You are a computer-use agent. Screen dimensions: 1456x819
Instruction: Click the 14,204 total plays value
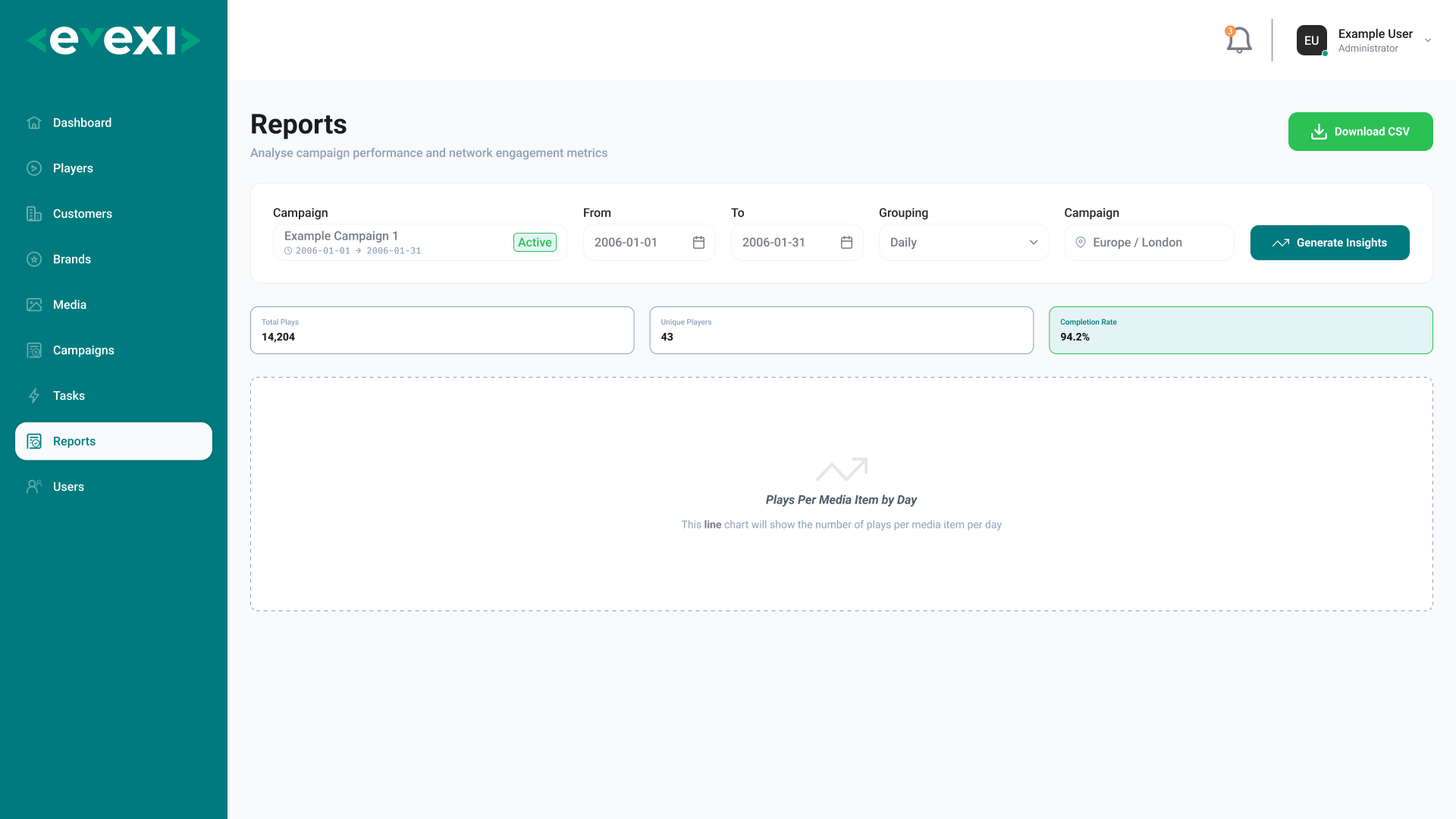(278, 337)
